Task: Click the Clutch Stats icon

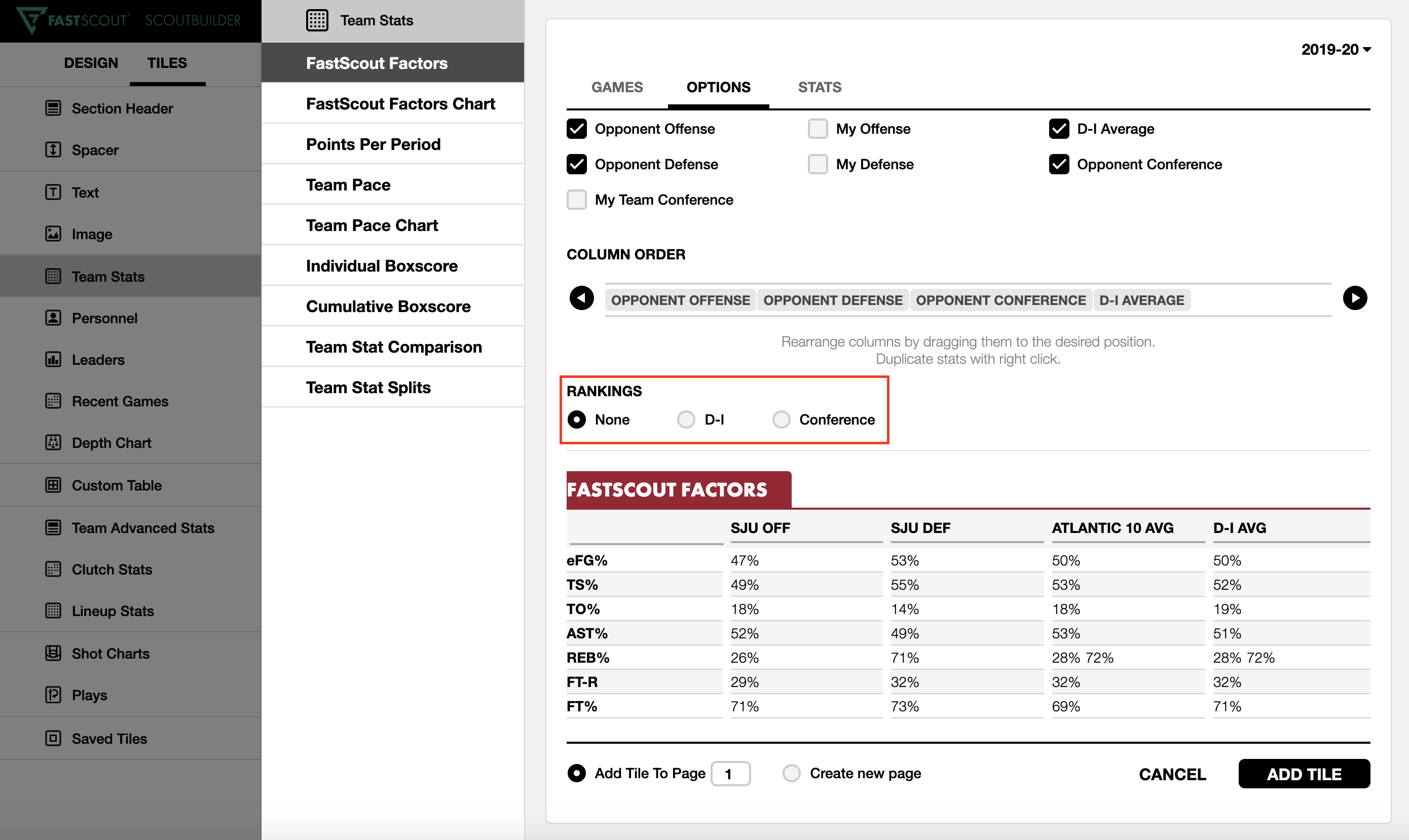Action: point(53,569)
